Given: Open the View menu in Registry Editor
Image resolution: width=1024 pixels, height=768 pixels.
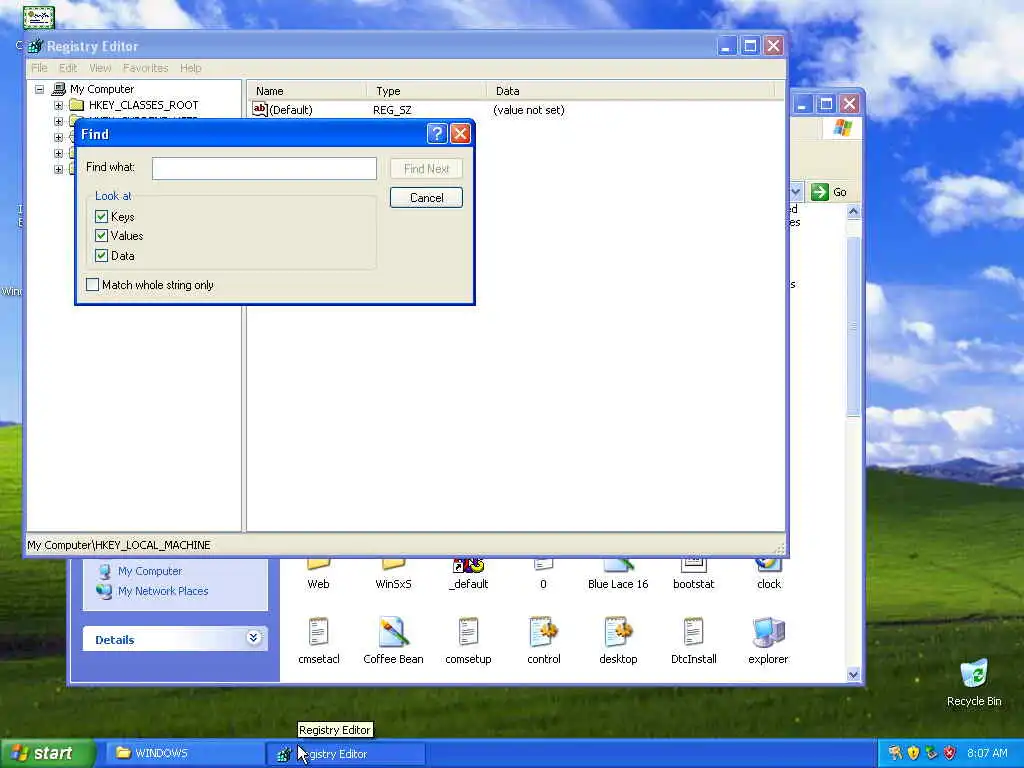Looking at the screenshot, I should click(100, 68).
